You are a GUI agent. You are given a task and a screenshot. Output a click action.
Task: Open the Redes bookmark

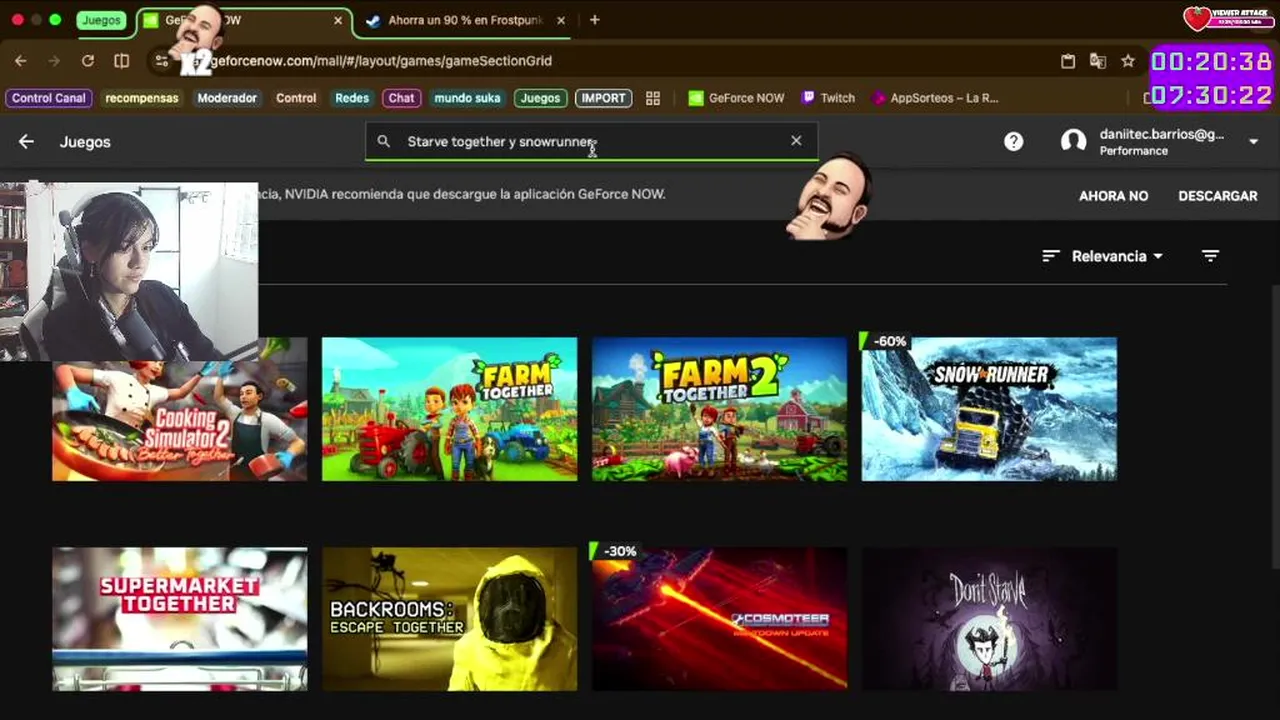tap(352, 98)
